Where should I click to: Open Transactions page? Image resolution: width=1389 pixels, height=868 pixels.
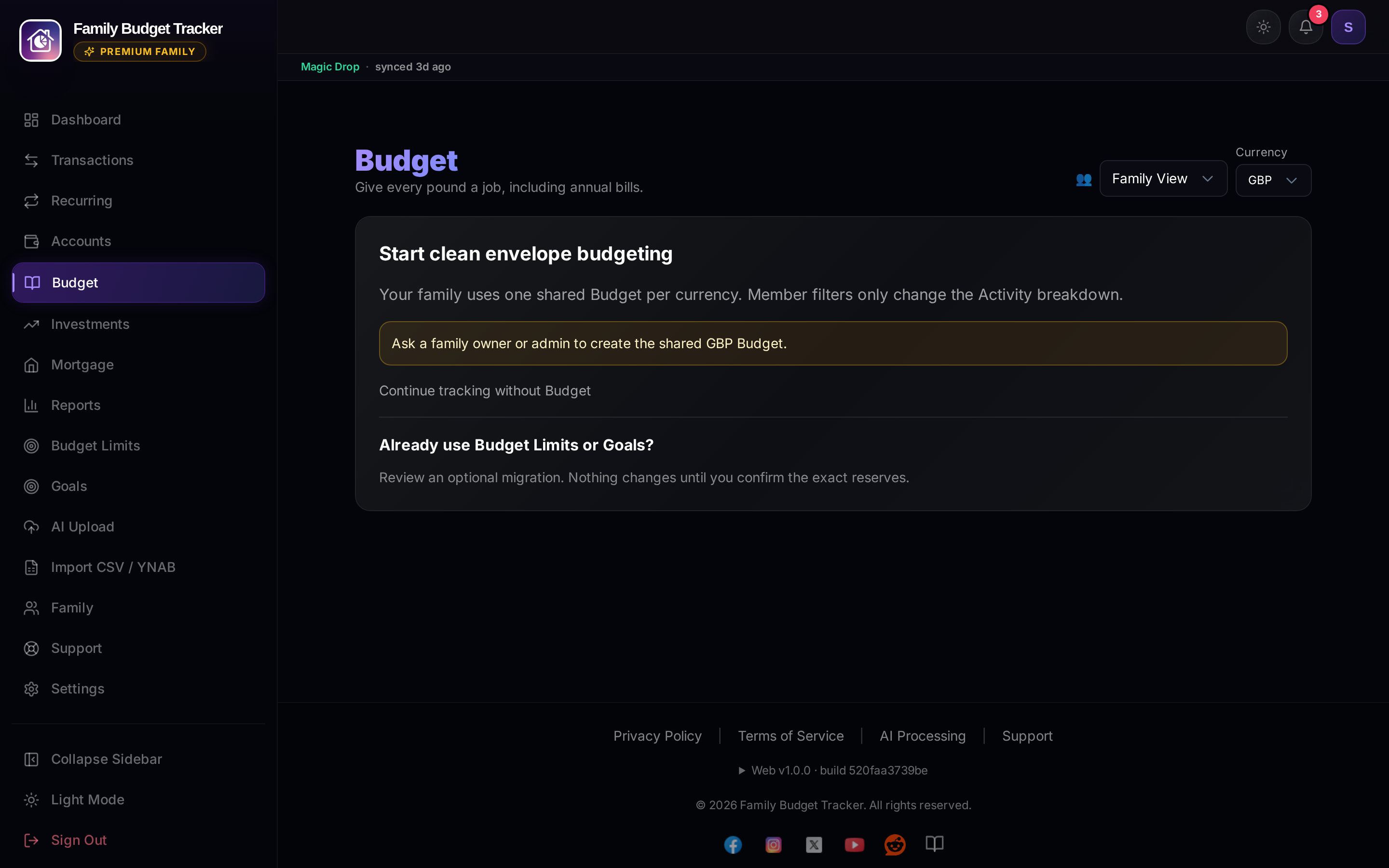tap(138, 160)
